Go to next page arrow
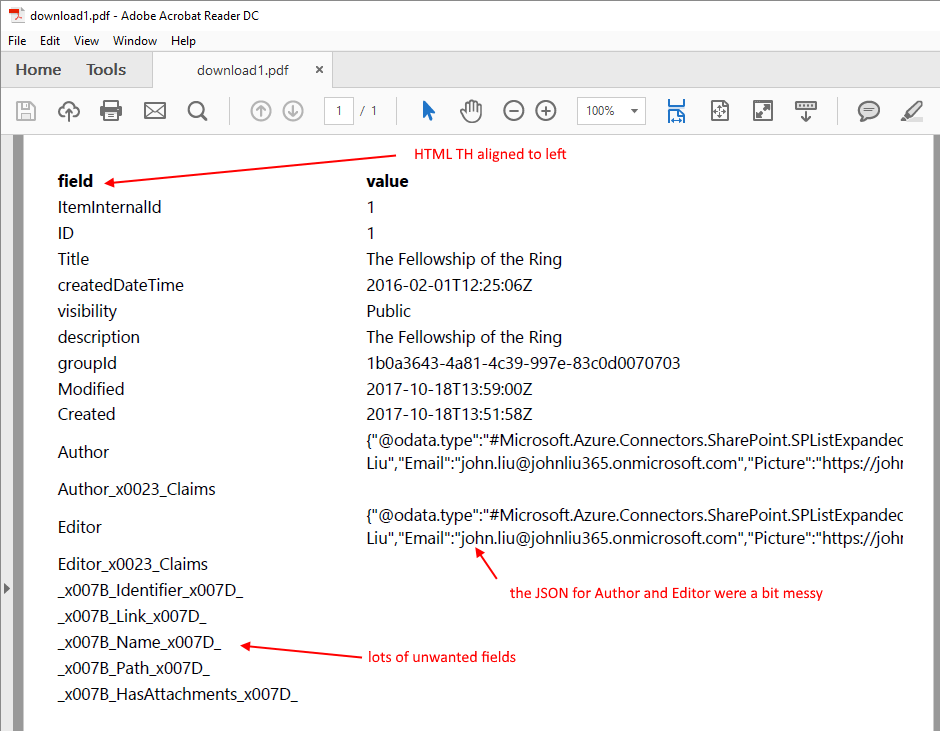This screenshot has height=731, width=940. point(293,111)
